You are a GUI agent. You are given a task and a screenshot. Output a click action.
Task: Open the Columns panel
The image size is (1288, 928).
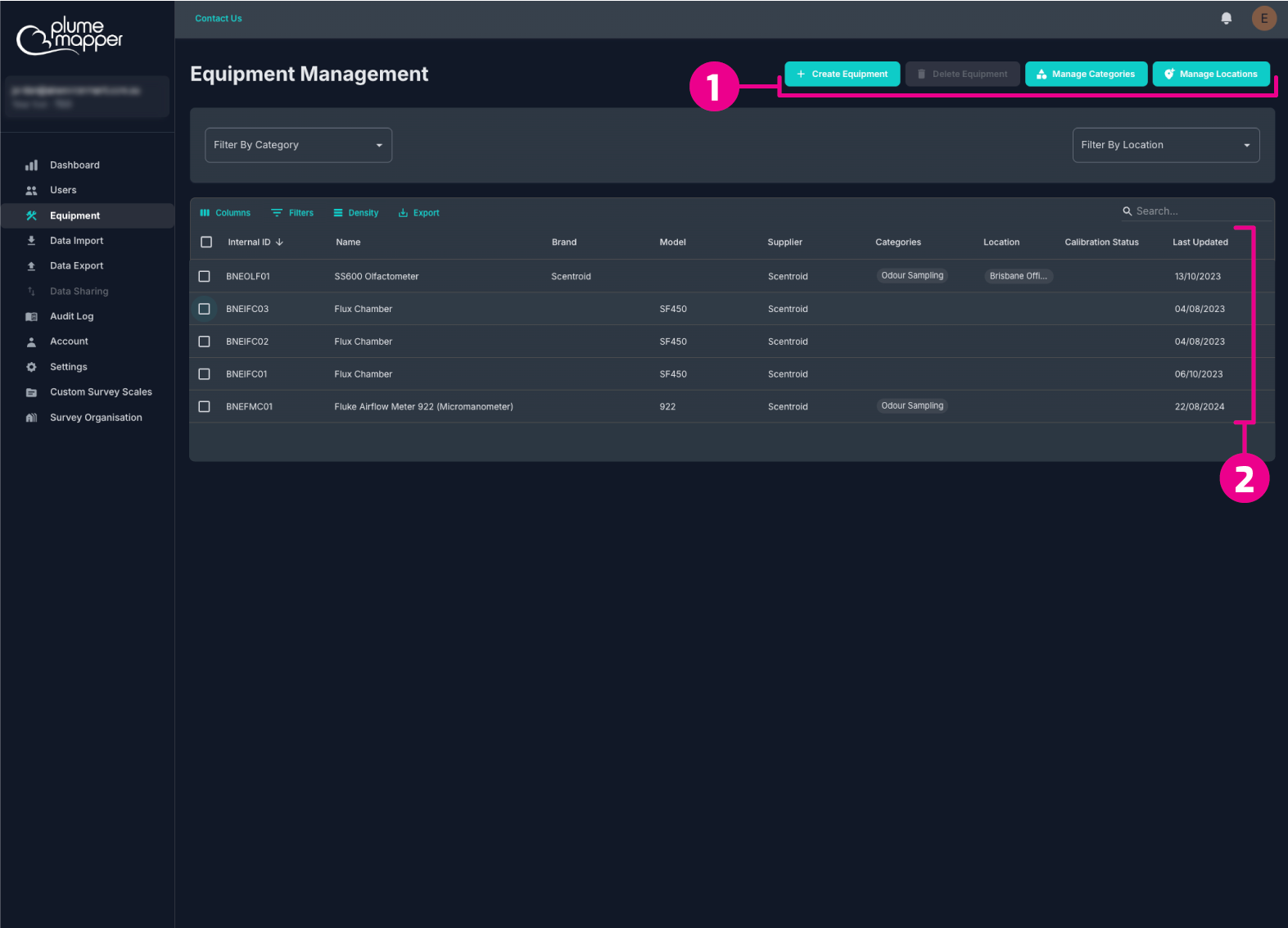225,213
